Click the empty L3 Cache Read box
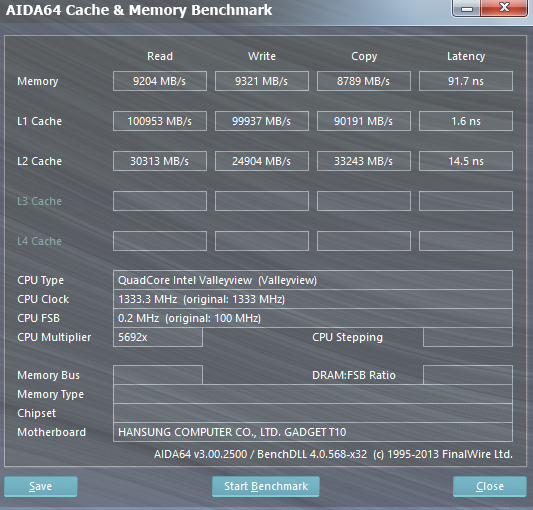 click(160, 201)
